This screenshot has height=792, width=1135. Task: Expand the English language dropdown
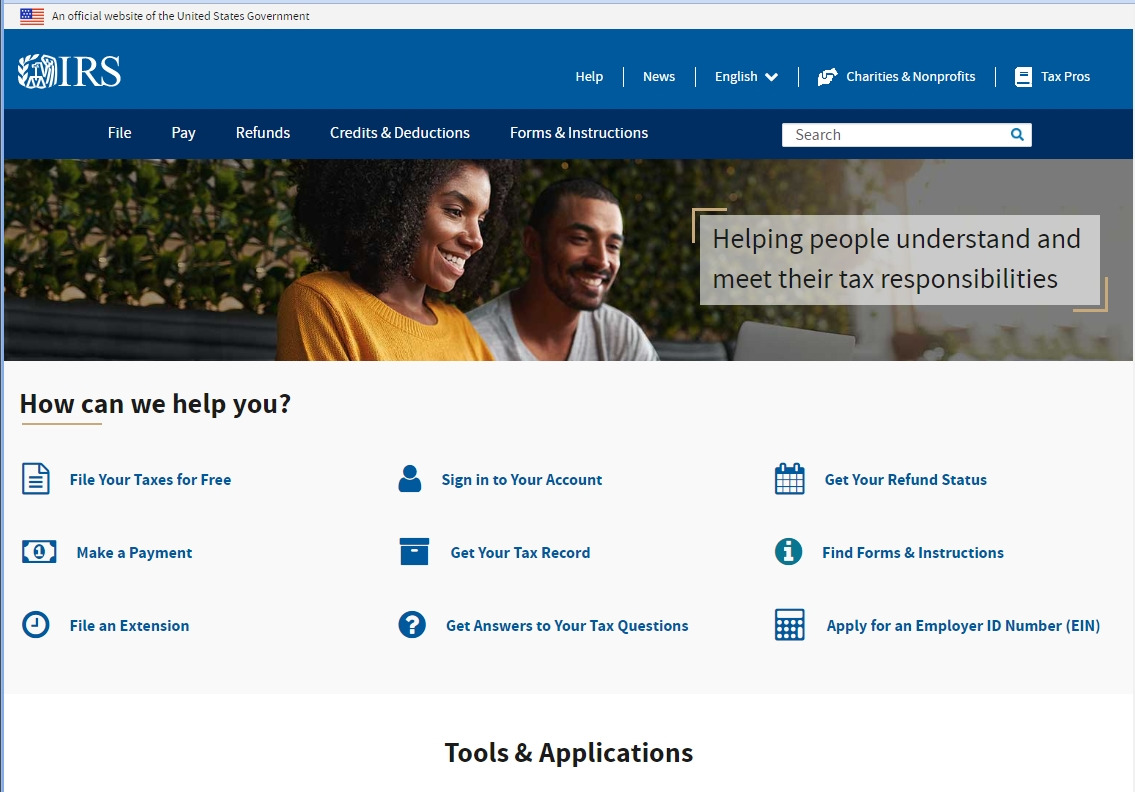[746, 77]
